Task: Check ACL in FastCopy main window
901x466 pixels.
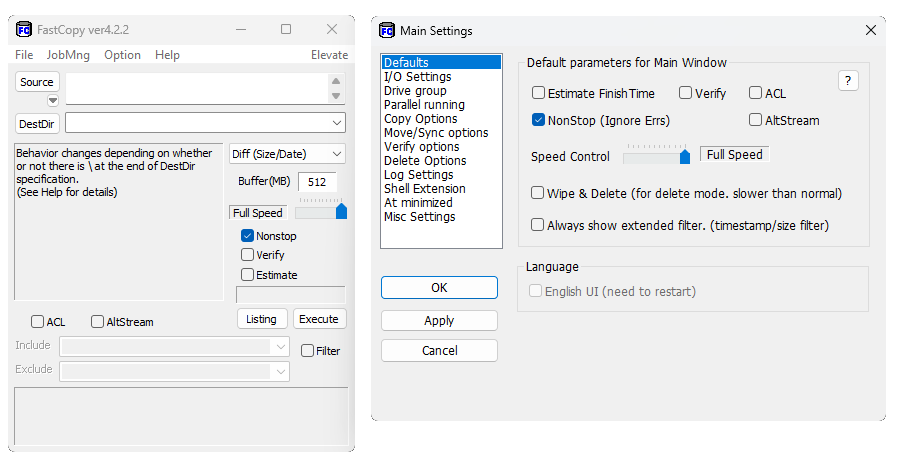Action: (x=37, y=322)
